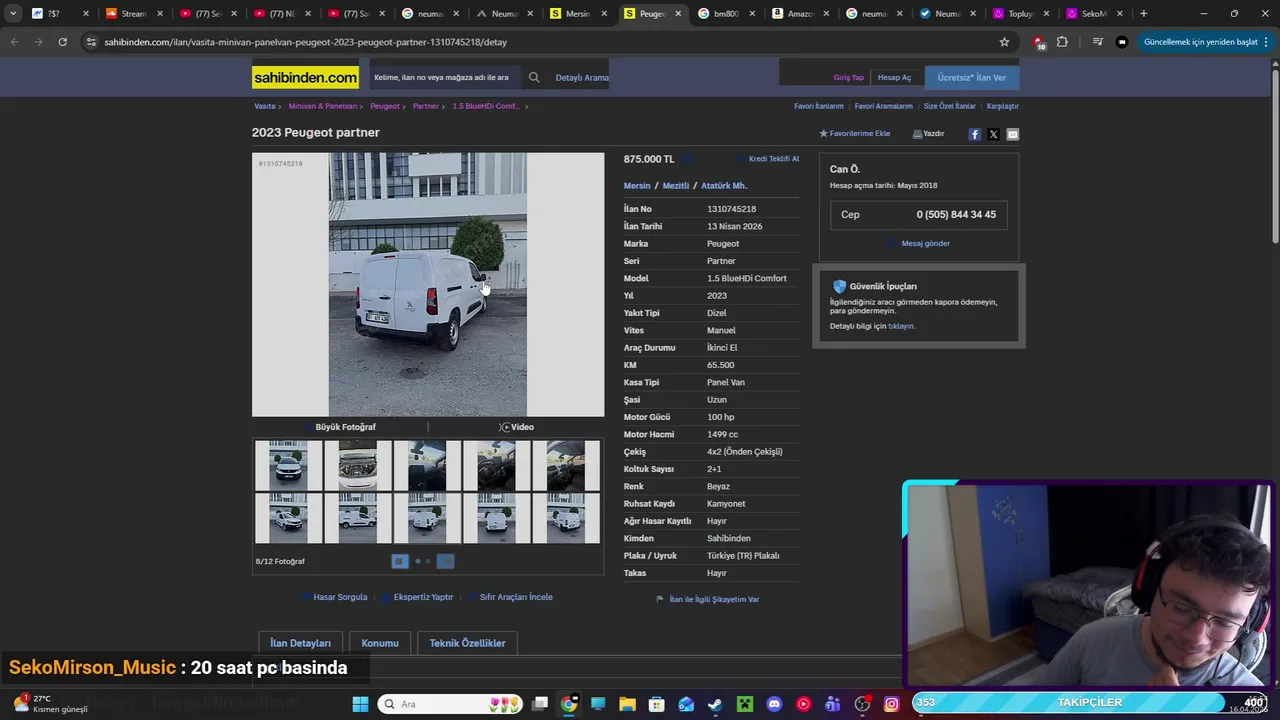
Task: Open Hasar Sorgula damage query
Action: [340, 597]
